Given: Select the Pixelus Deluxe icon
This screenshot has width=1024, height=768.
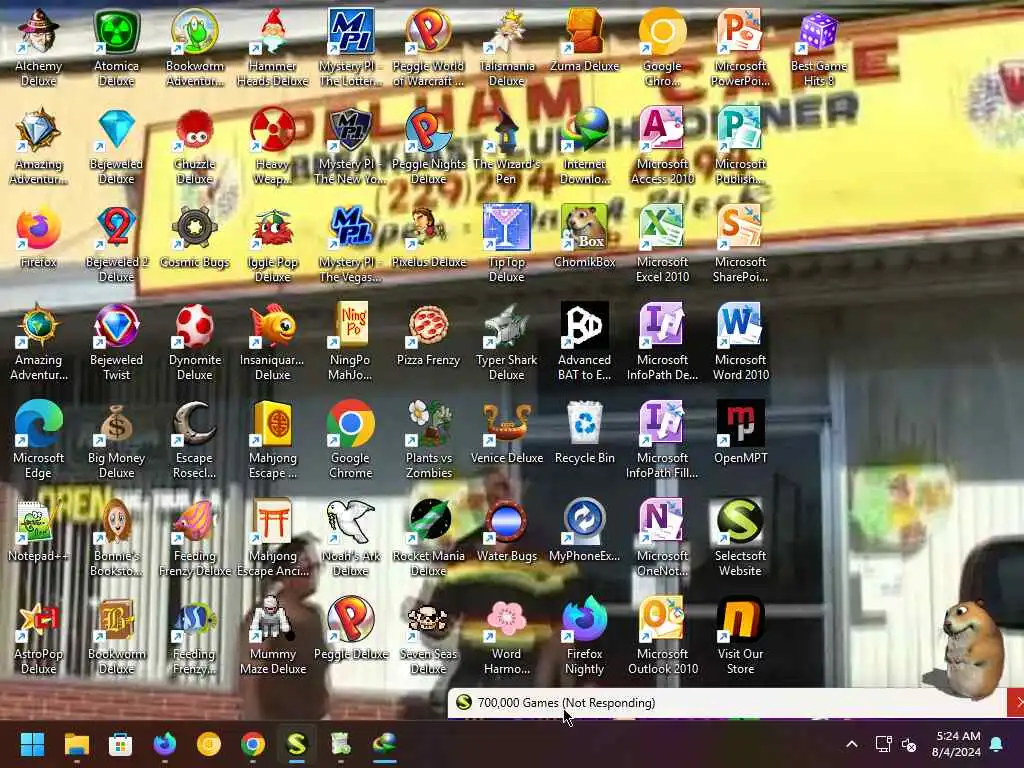Looking at the screenshot, I should click(x=428, y=237).
